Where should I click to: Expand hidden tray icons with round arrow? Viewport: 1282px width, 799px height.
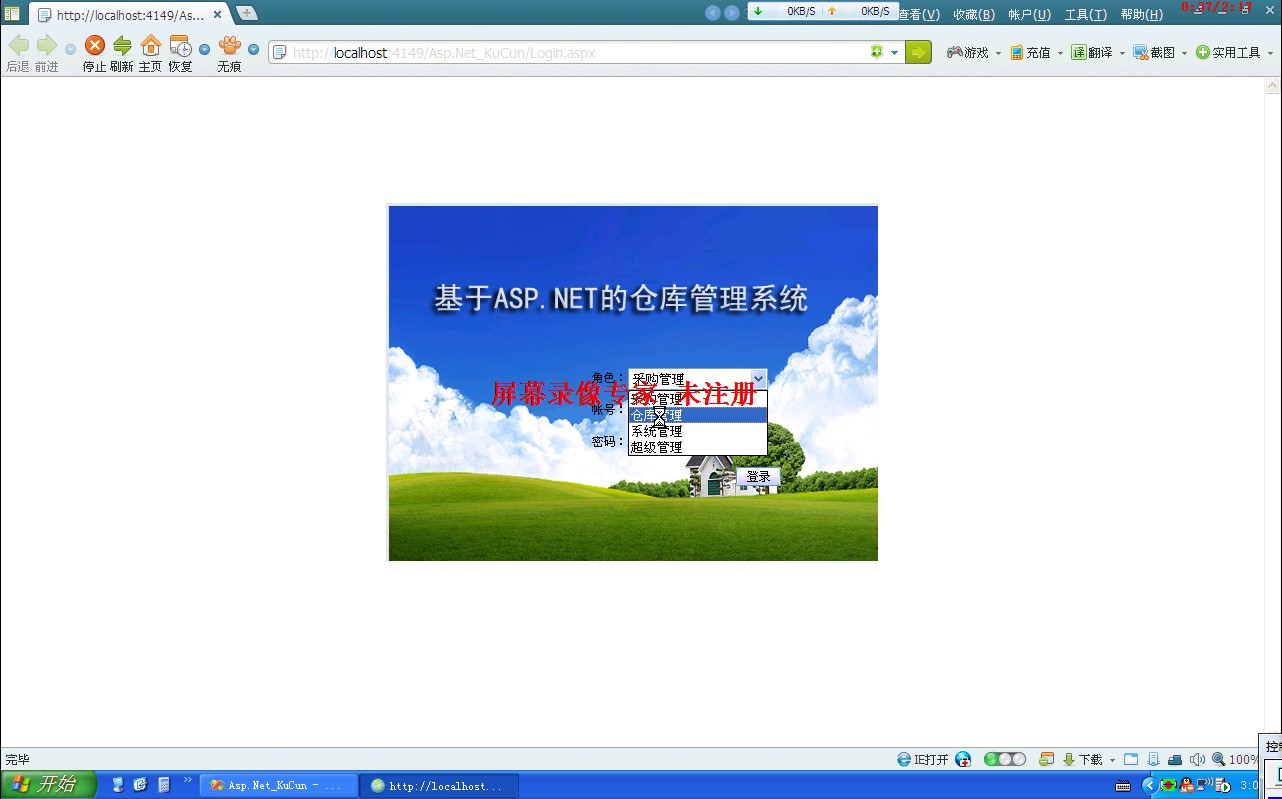coord(1150,785)
